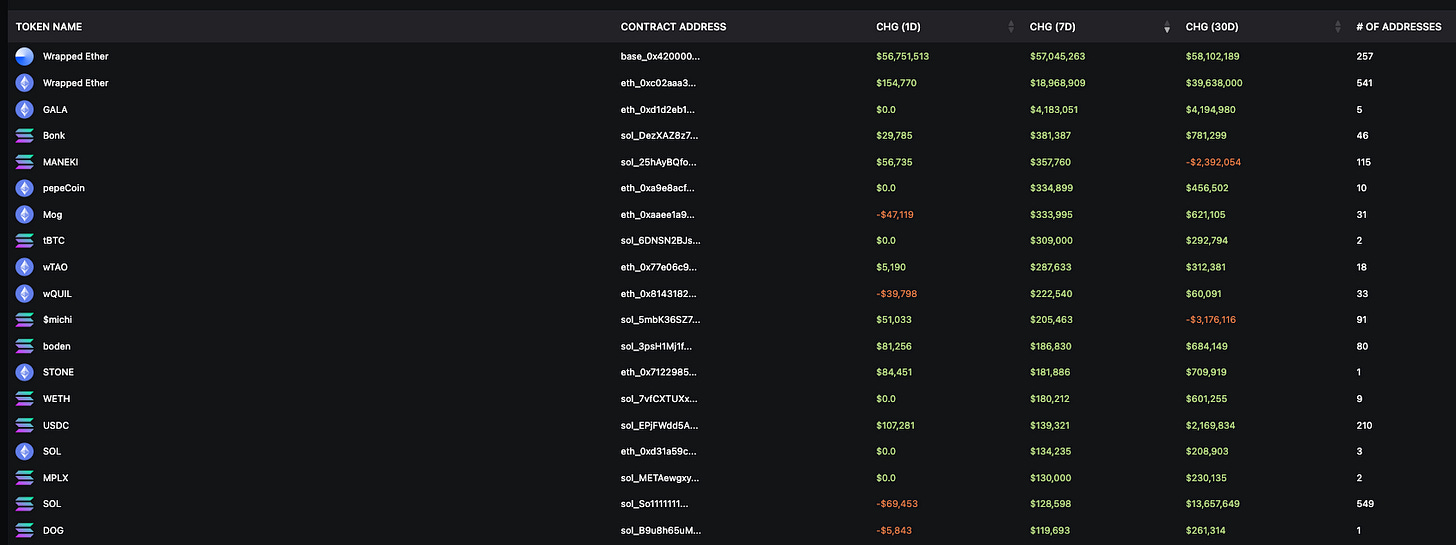
Task: Click the -$2,392,054 thirty-day value for MANEKI
Action: [1213, 162]
